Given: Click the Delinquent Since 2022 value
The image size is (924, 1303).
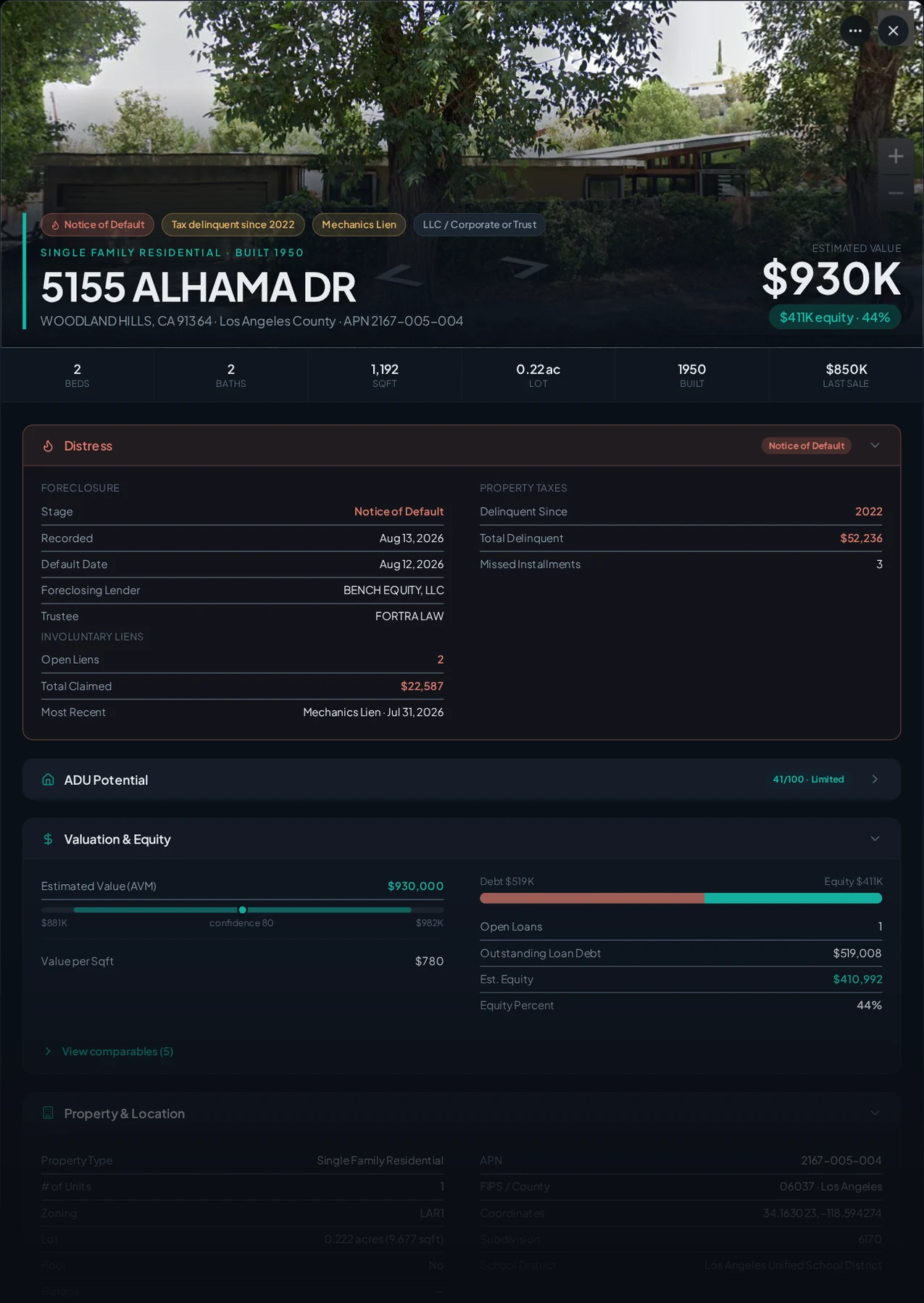Looking at the screenshot, I should pyautogui.click(x=868, y=512).
